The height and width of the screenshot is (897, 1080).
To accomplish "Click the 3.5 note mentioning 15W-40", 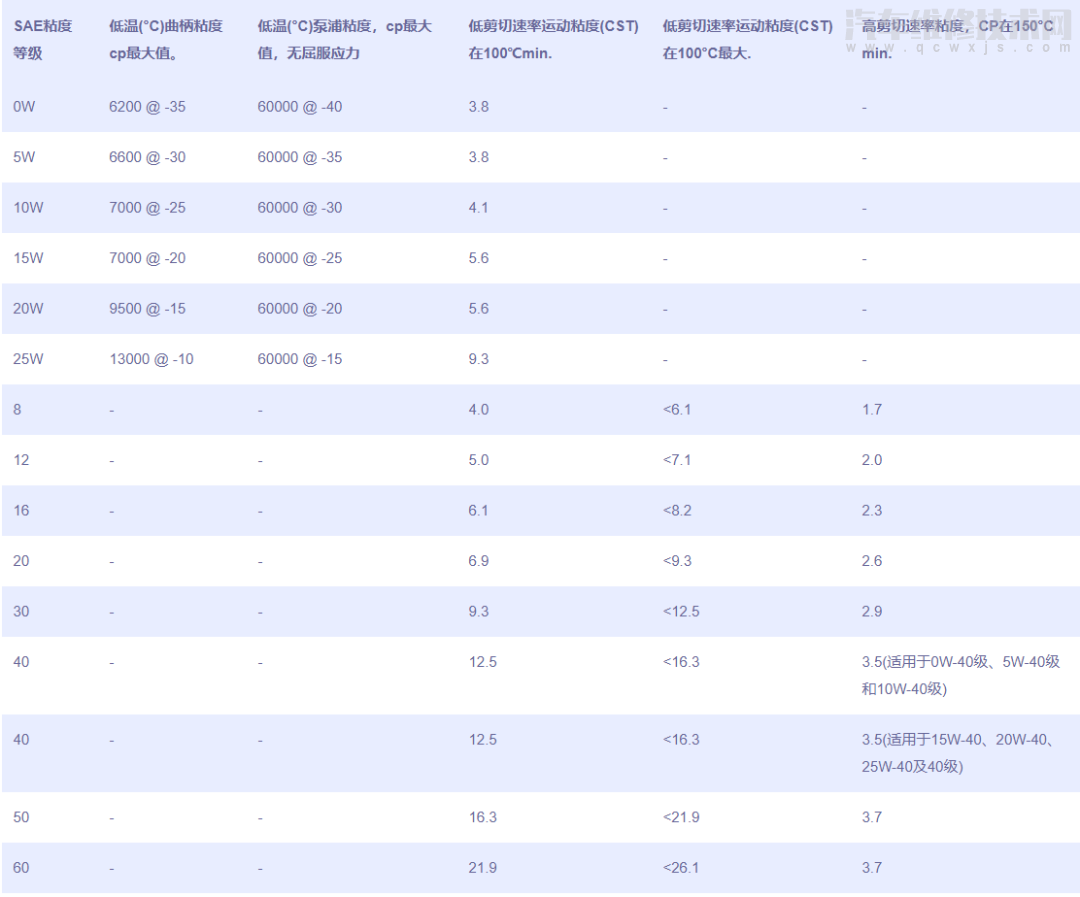I will [x=960, y=753].
